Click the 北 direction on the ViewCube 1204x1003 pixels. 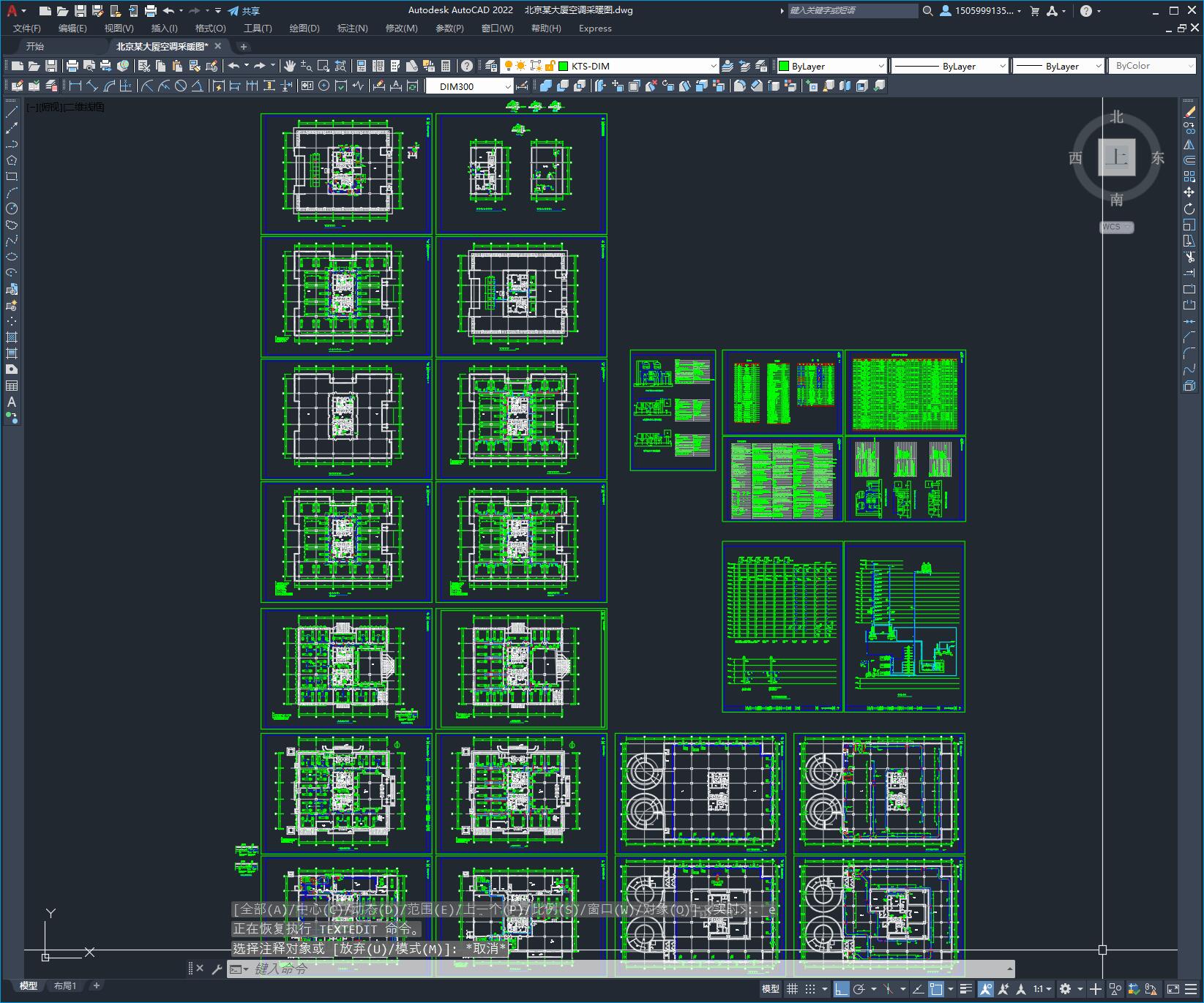1116,117
